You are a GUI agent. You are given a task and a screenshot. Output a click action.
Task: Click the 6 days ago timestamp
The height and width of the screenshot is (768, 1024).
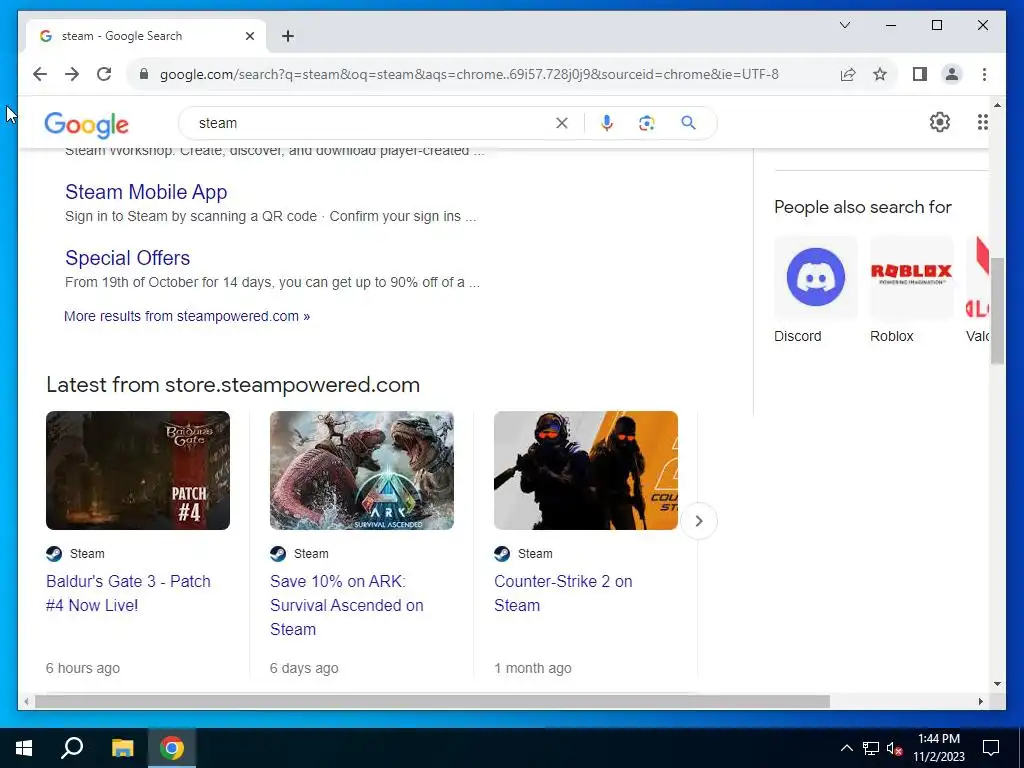click(304, 668)
